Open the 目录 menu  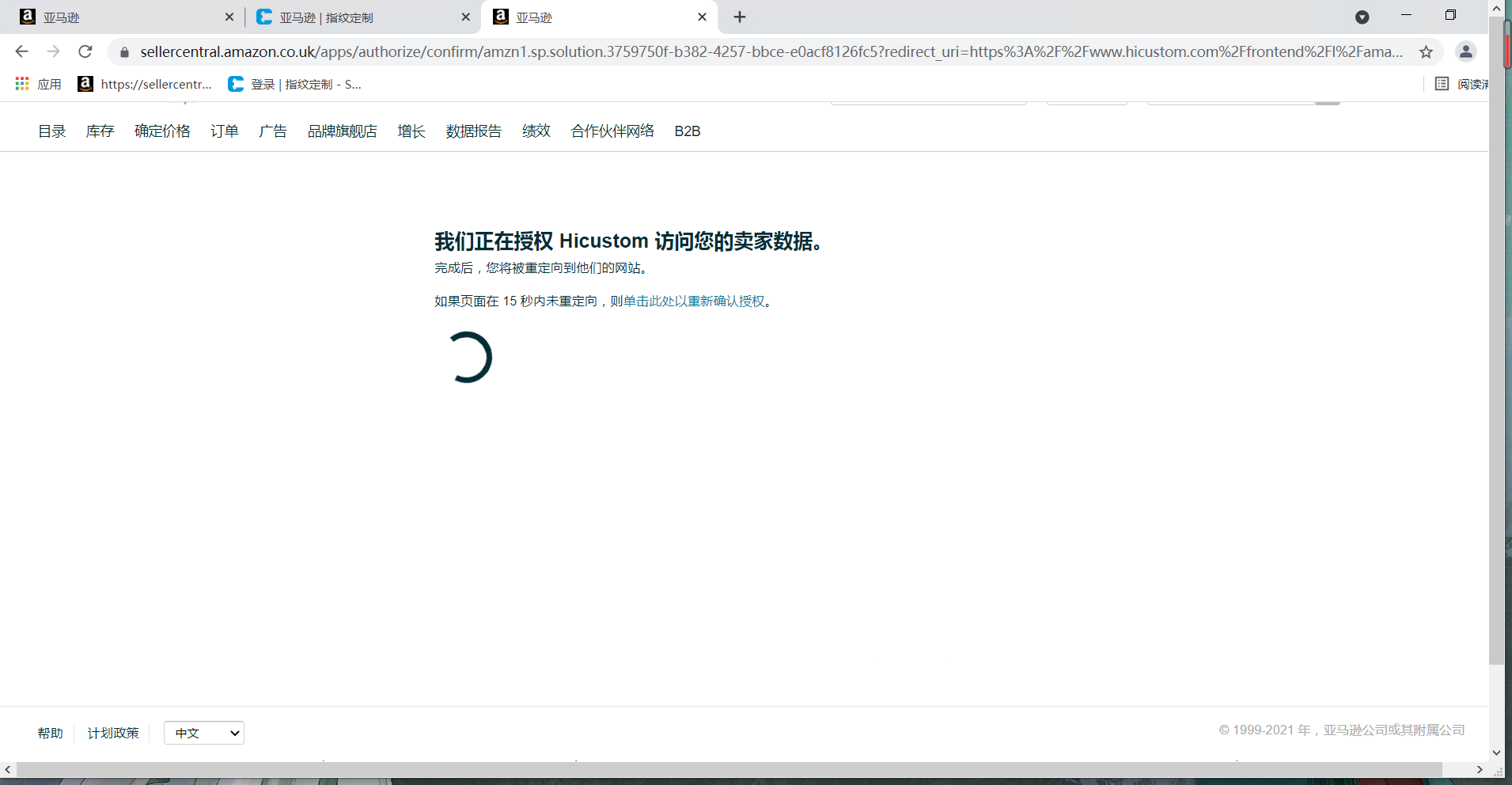[52, 131]
